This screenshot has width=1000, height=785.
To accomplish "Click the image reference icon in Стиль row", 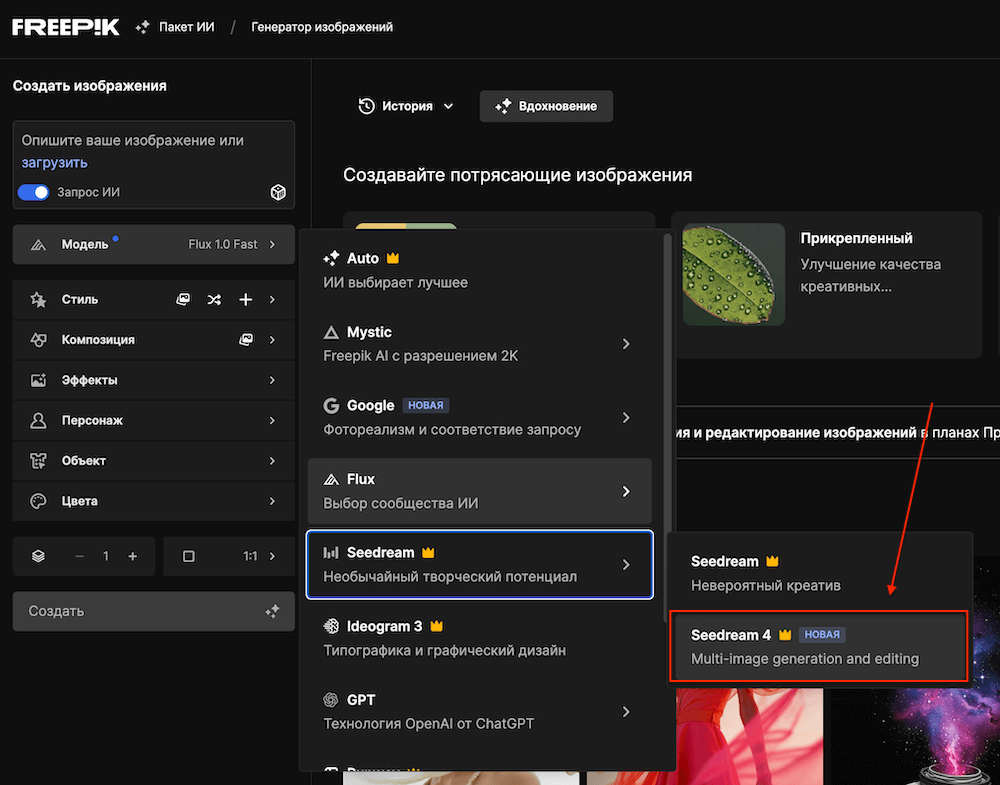I will 183,299.
